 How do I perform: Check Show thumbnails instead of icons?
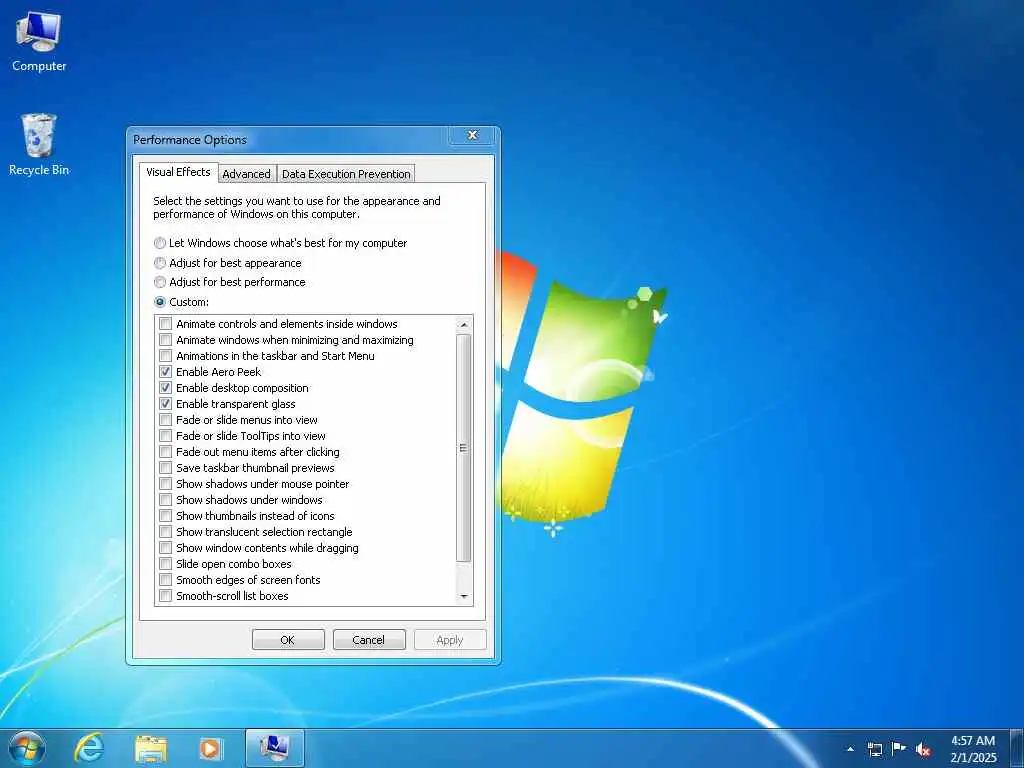[166, 516]
